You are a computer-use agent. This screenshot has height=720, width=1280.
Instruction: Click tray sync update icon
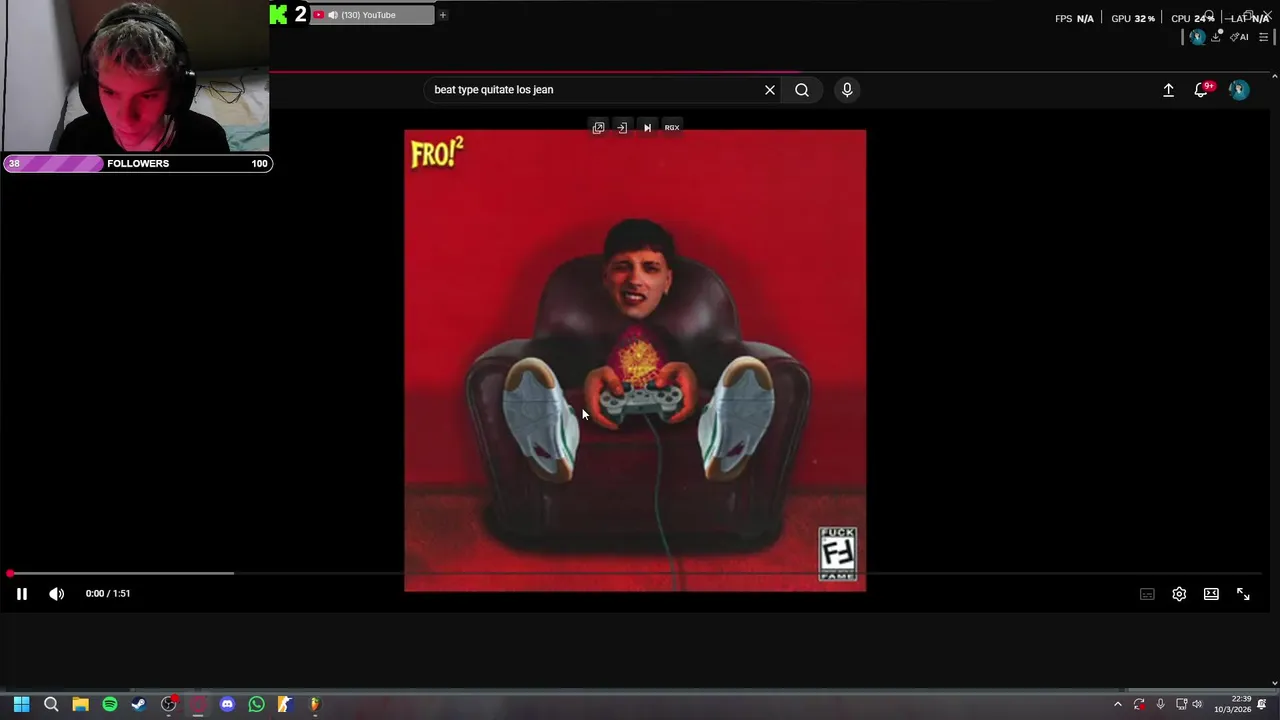(x=1139, y=704)
